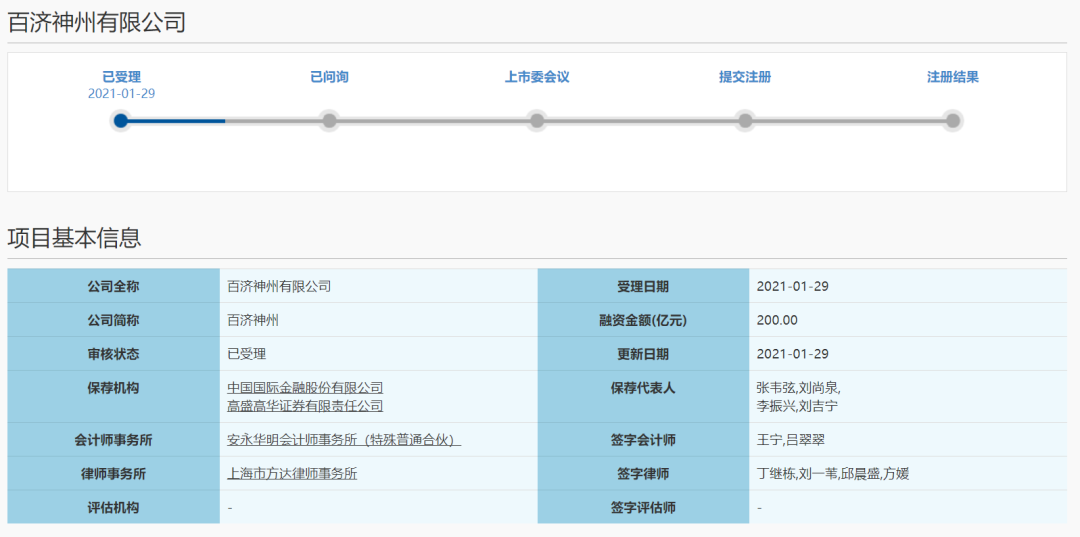This screenshot has height=537, width=1080.
Task: Click the 公司全称 value 百济神州有限公司
Action: 279,286
